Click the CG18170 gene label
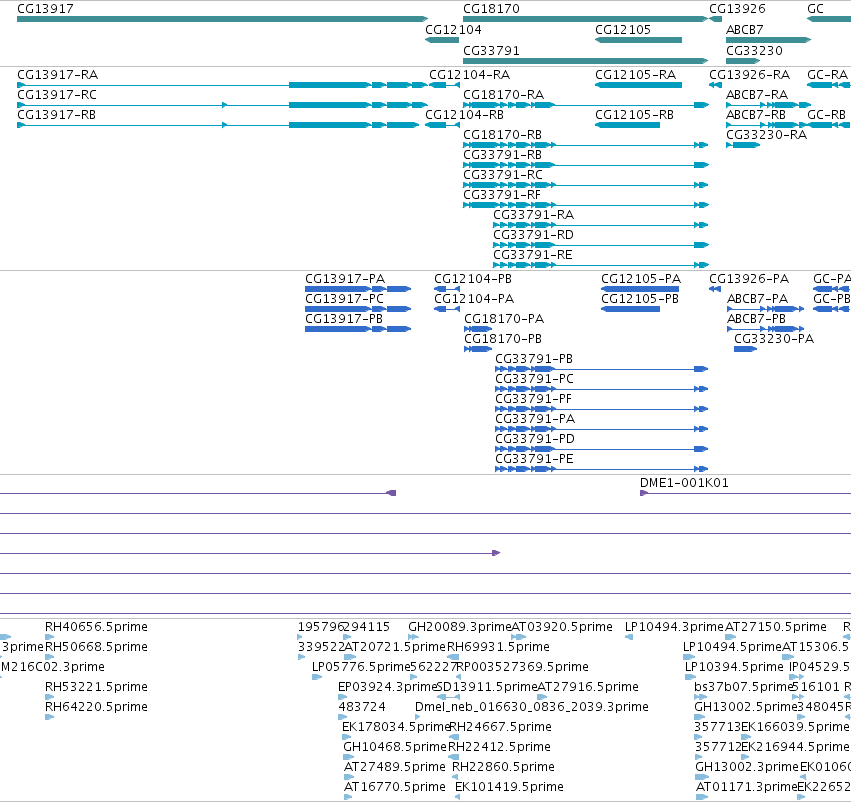Screen dimensions: 851x802 coord(491,9)
